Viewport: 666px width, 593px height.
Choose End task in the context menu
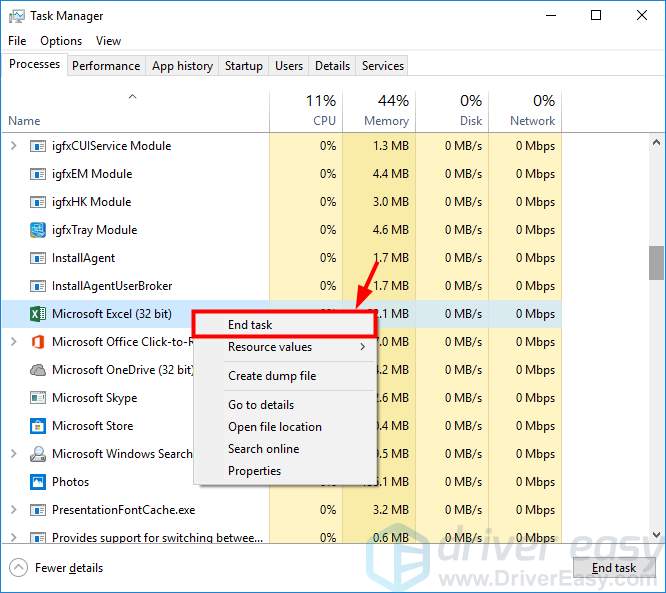click(285, 325)
